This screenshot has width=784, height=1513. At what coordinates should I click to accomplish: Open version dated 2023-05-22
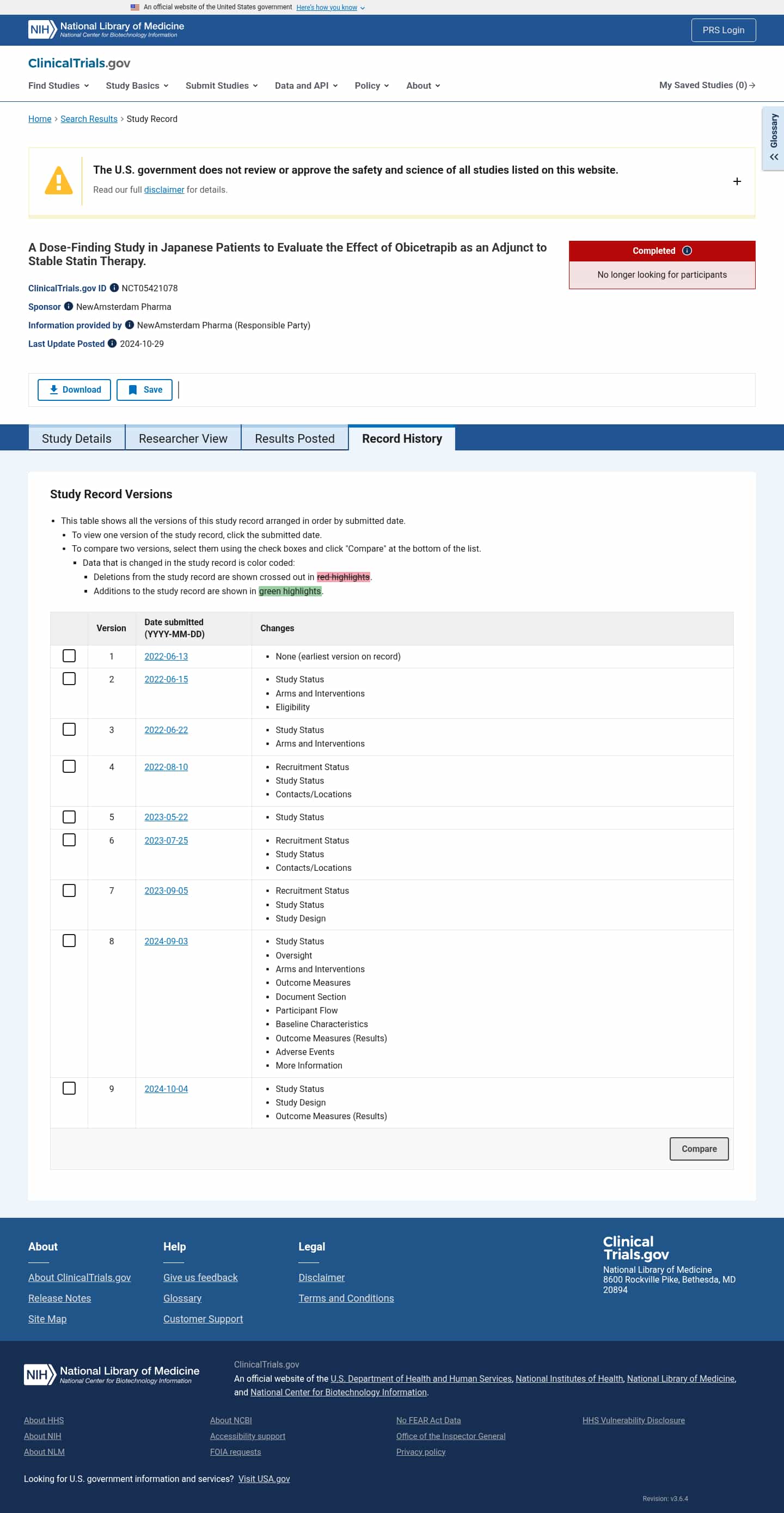coord(166,817)
